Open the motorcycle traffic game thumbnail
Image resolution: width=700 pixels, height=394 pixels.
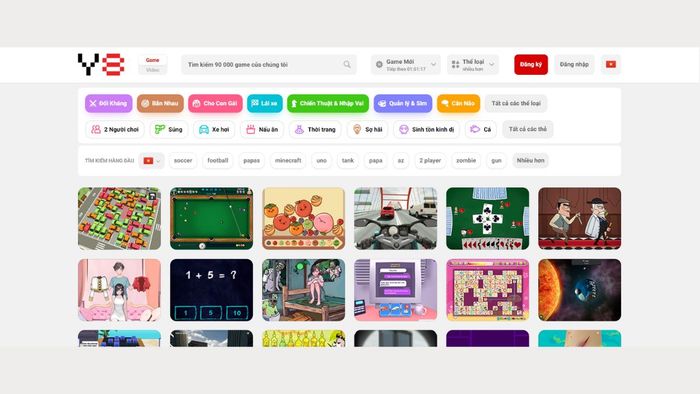coord(396,219)
